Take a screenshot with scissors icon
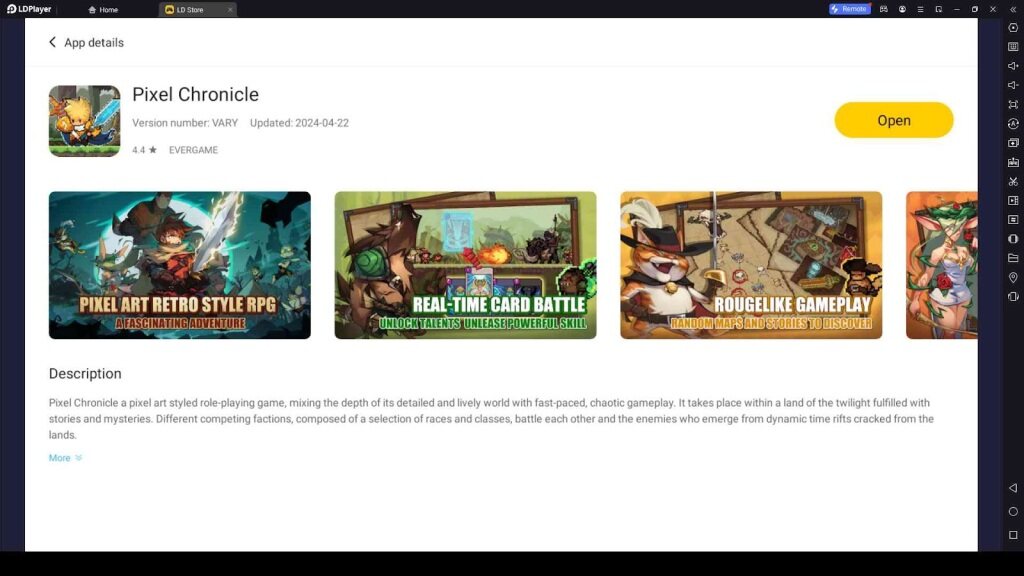The width and height of the screenshot is (1024, 576). coord(1013,181)
